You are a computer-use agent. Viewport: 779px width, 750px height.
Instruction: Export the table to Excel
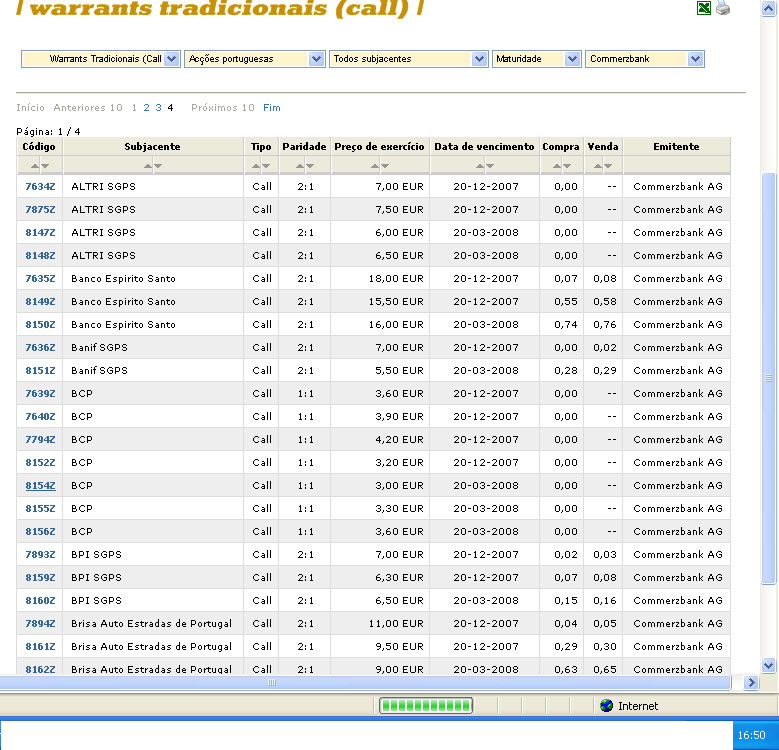tap(703, 8)
